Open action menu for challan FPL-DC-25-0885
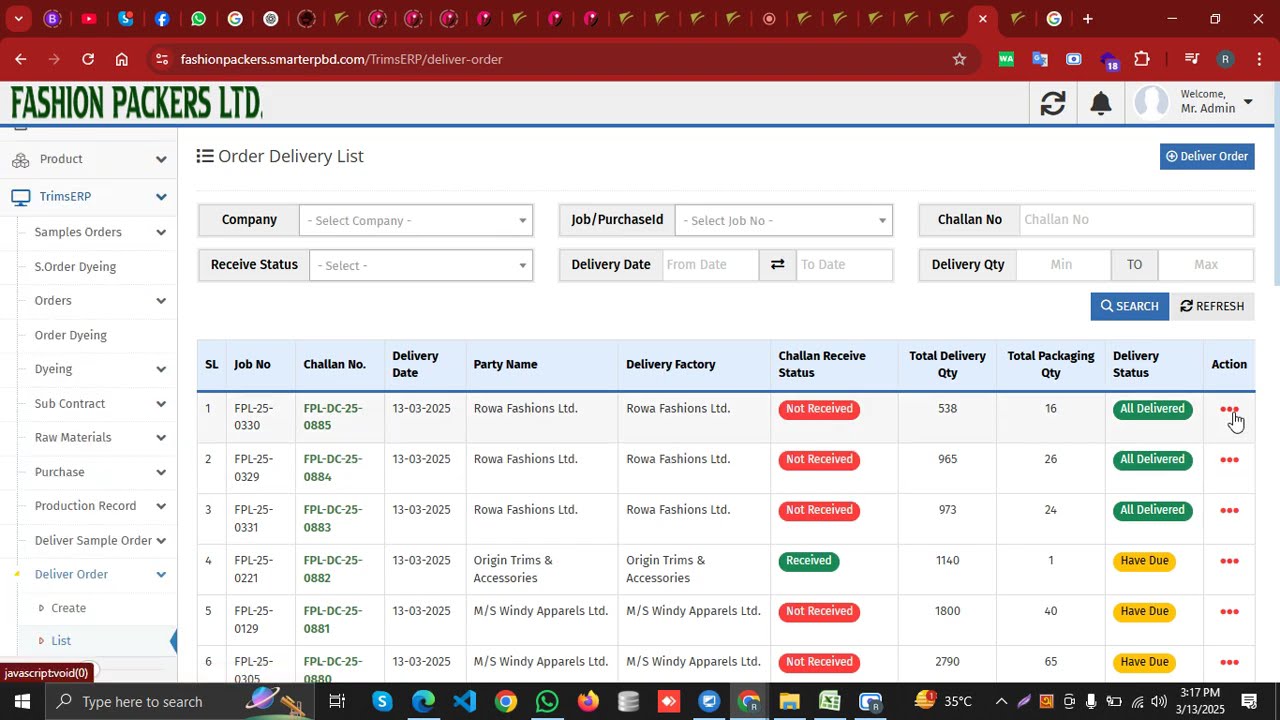Screen dimensions: 1280x720 1229,410
